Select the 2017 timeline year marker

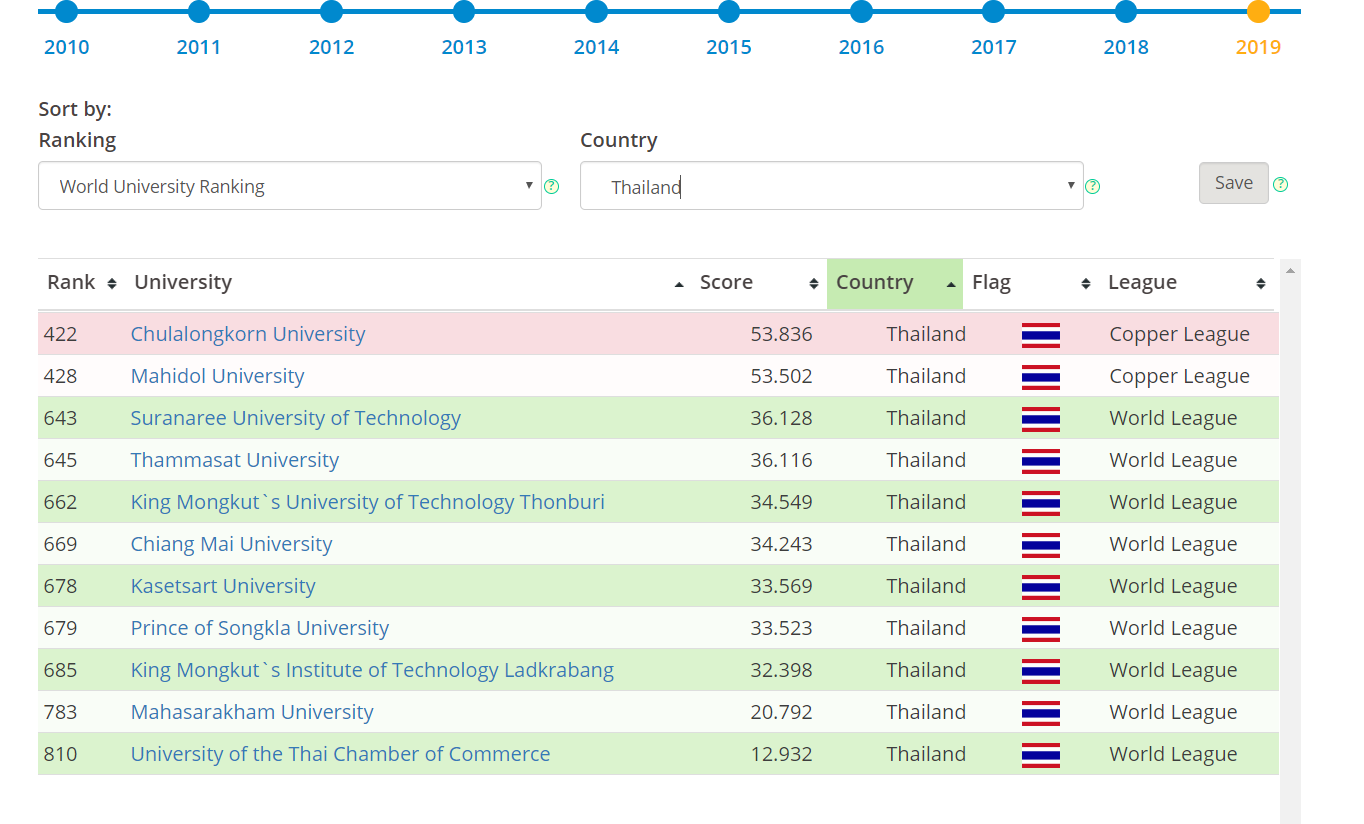coord(993,12)
